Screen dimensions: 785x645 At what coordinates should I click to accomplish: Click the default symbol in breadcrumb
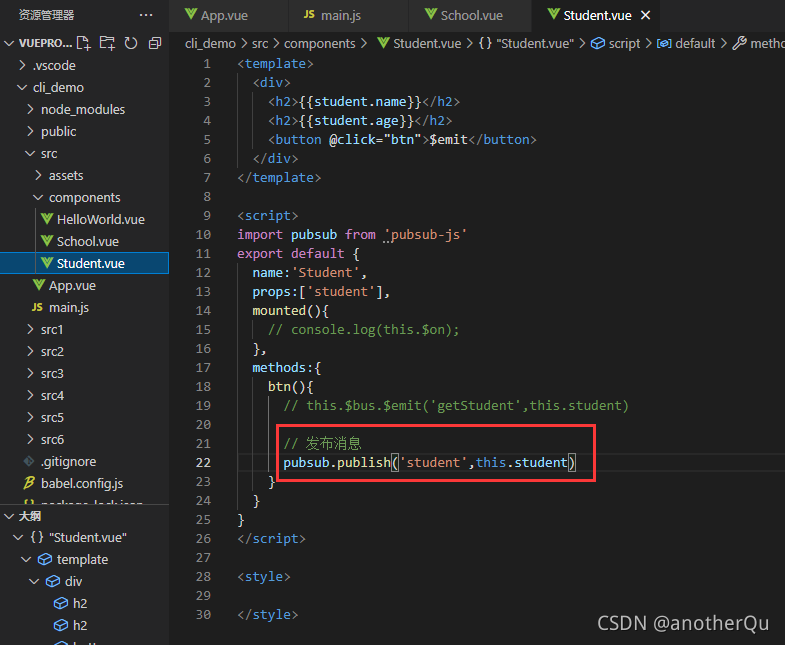click(x=695, y=44)
